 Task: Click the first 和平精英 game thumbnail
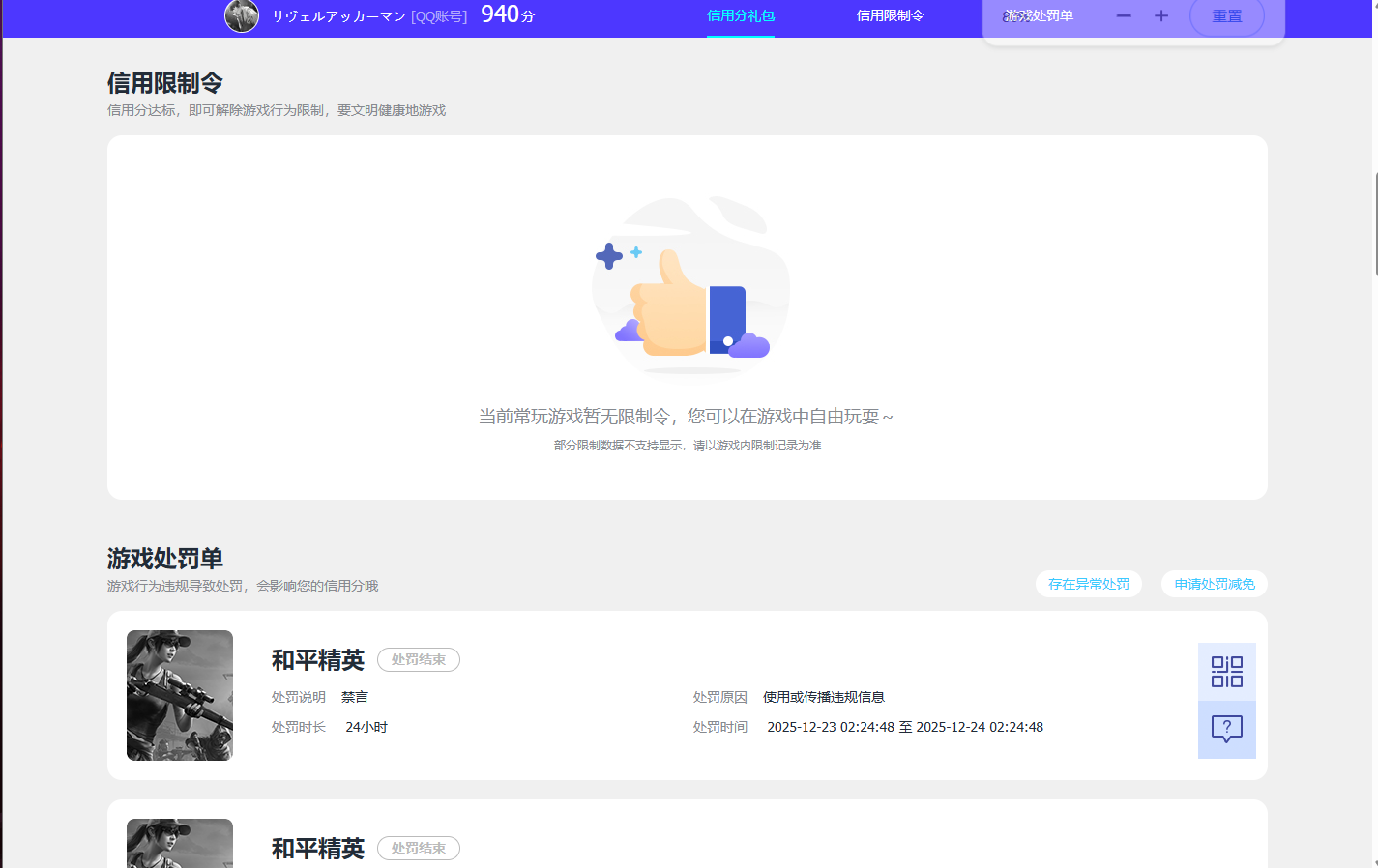179,695
